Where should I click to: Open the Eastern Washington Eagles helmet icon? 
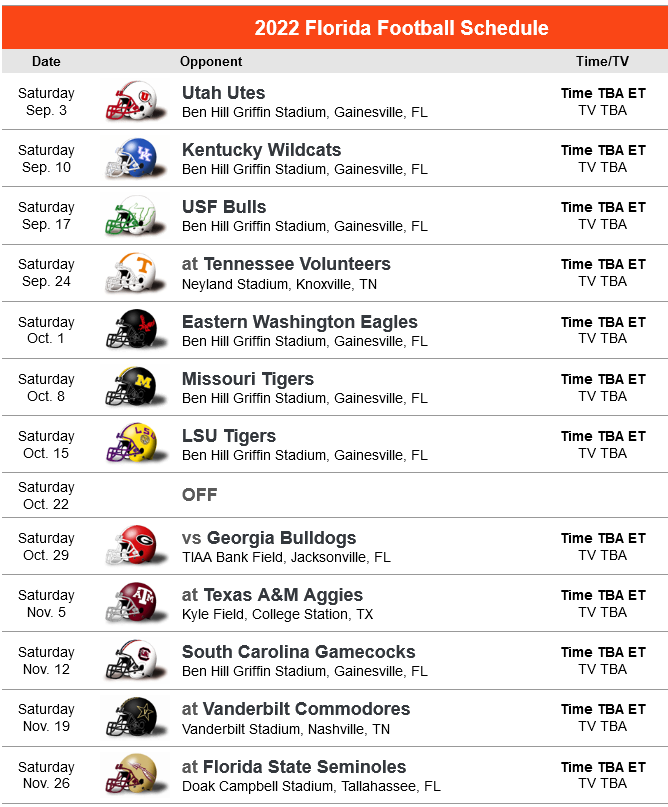tap(135, 329)
